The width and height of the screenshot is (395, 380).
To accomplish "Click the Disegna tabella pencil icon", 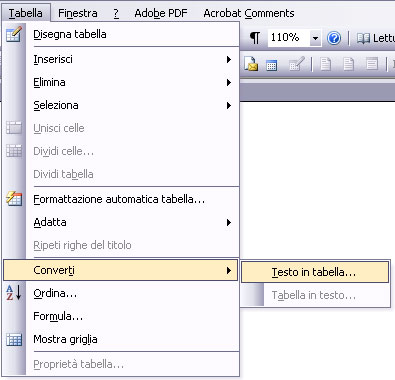I will pos(14,34).
